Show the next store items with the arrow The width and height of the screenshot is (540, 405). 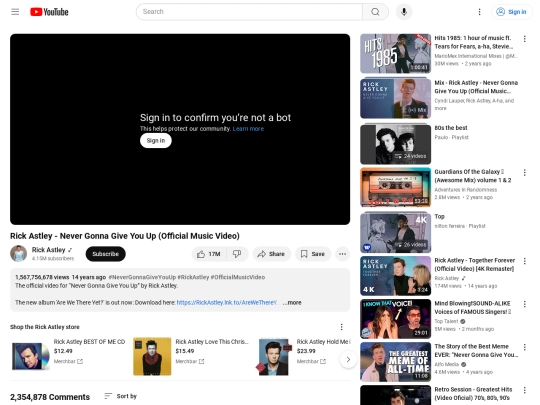(348, 360)
